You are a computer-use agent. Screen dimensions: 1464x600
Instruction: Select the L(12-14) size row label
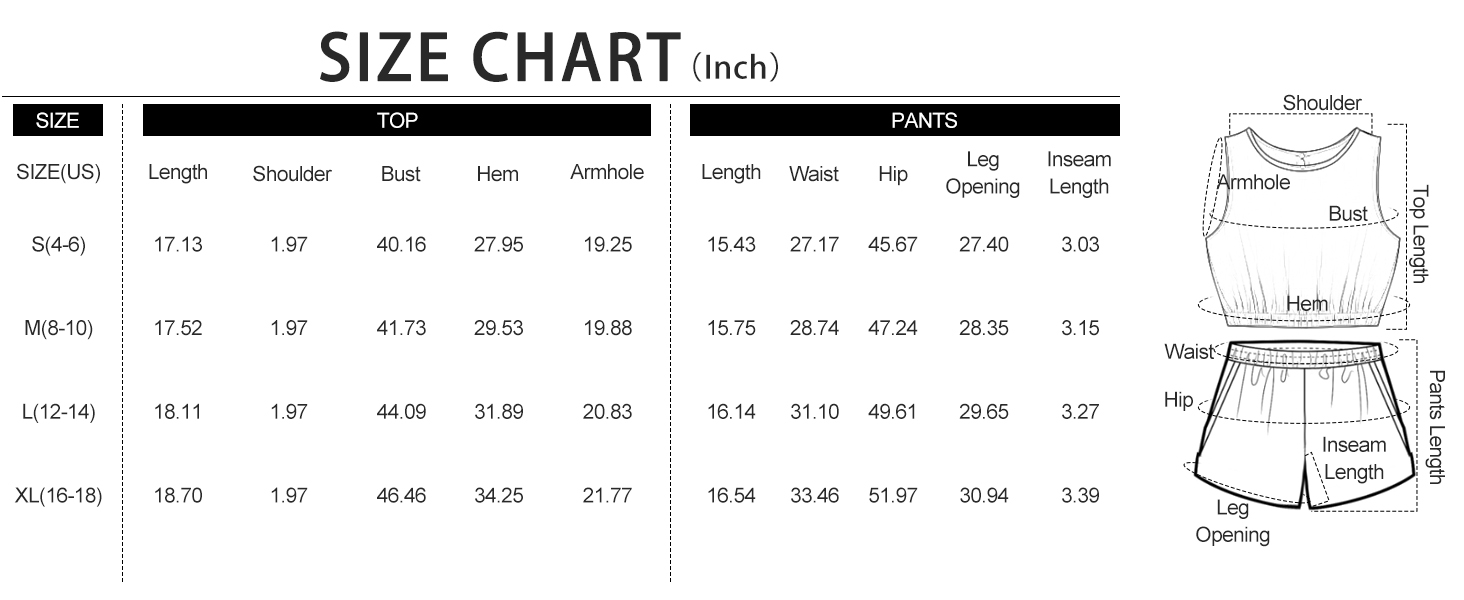tap(59, 412)
